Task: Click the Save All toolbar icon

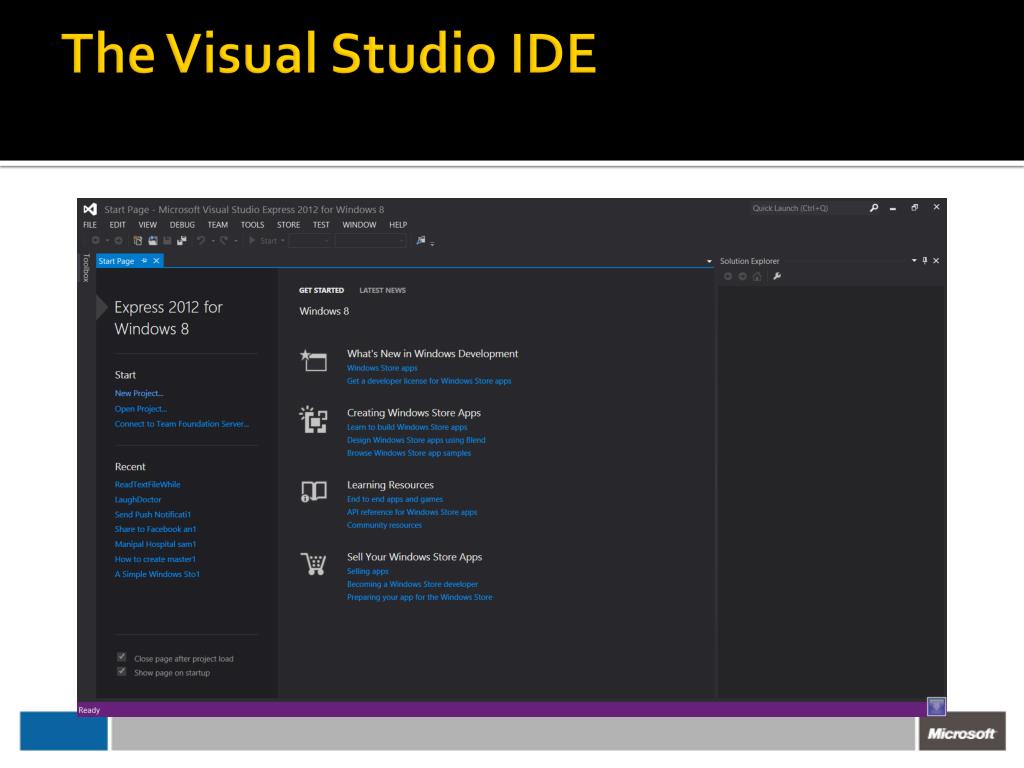Action: 182,240
